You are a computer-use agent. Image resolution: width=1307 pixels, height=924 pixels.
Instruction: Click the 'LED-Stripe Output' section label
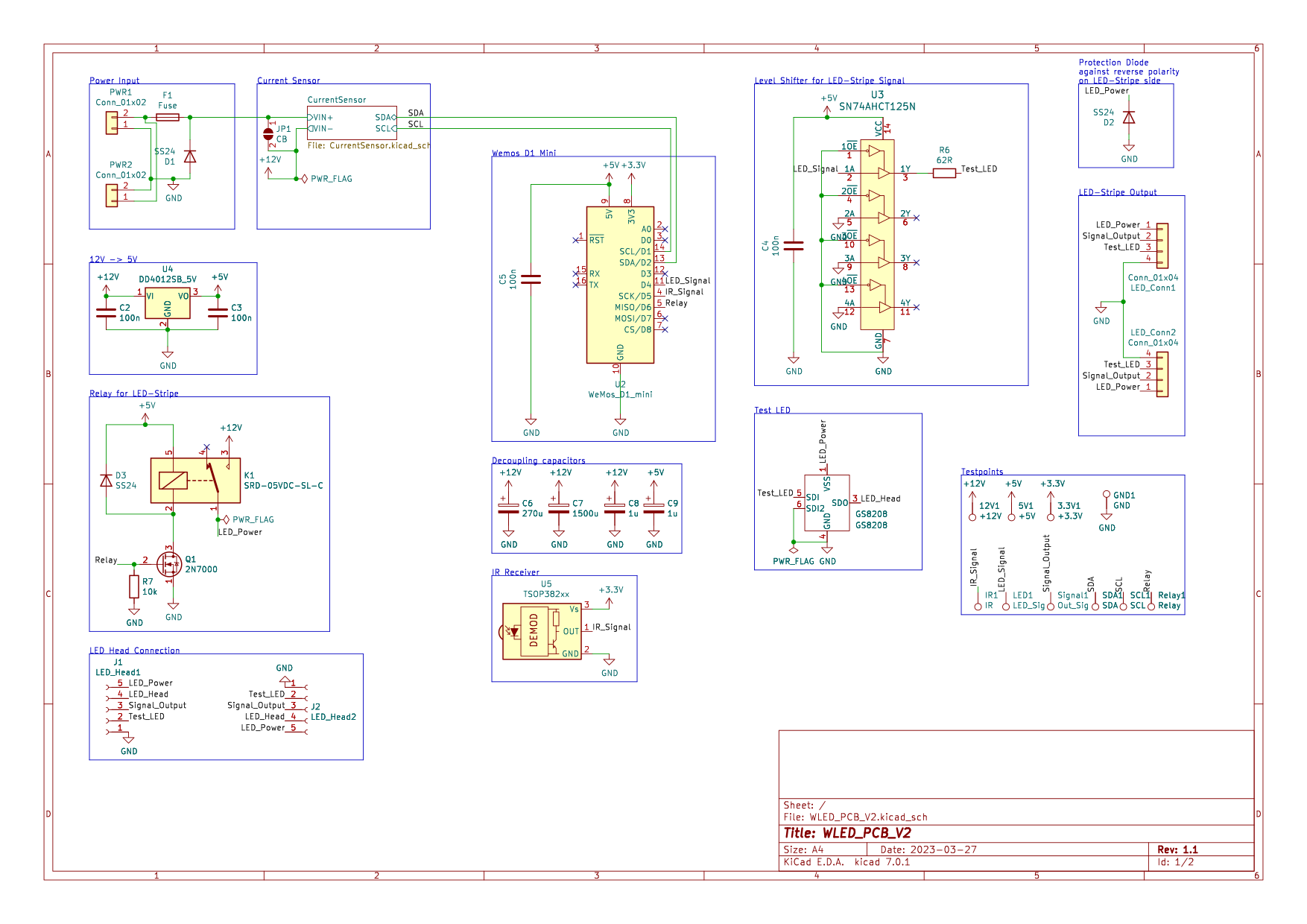pyautogui.click(x=1118, y=192)
